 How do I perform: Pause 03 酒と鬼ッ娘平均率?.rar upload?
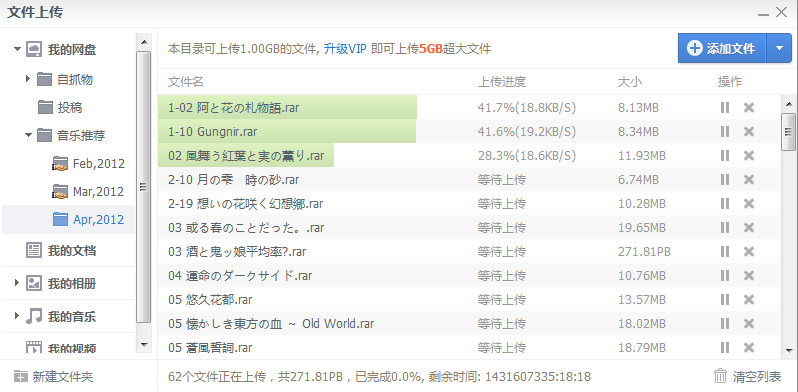coord(725,251)
